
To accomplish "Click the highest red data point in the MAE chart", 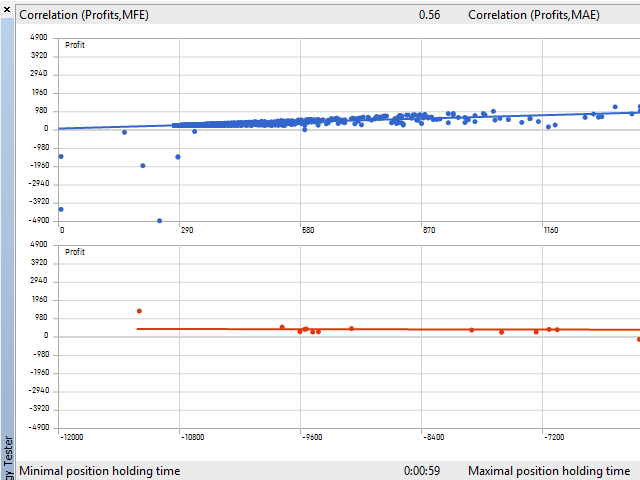I will (139, 311).
